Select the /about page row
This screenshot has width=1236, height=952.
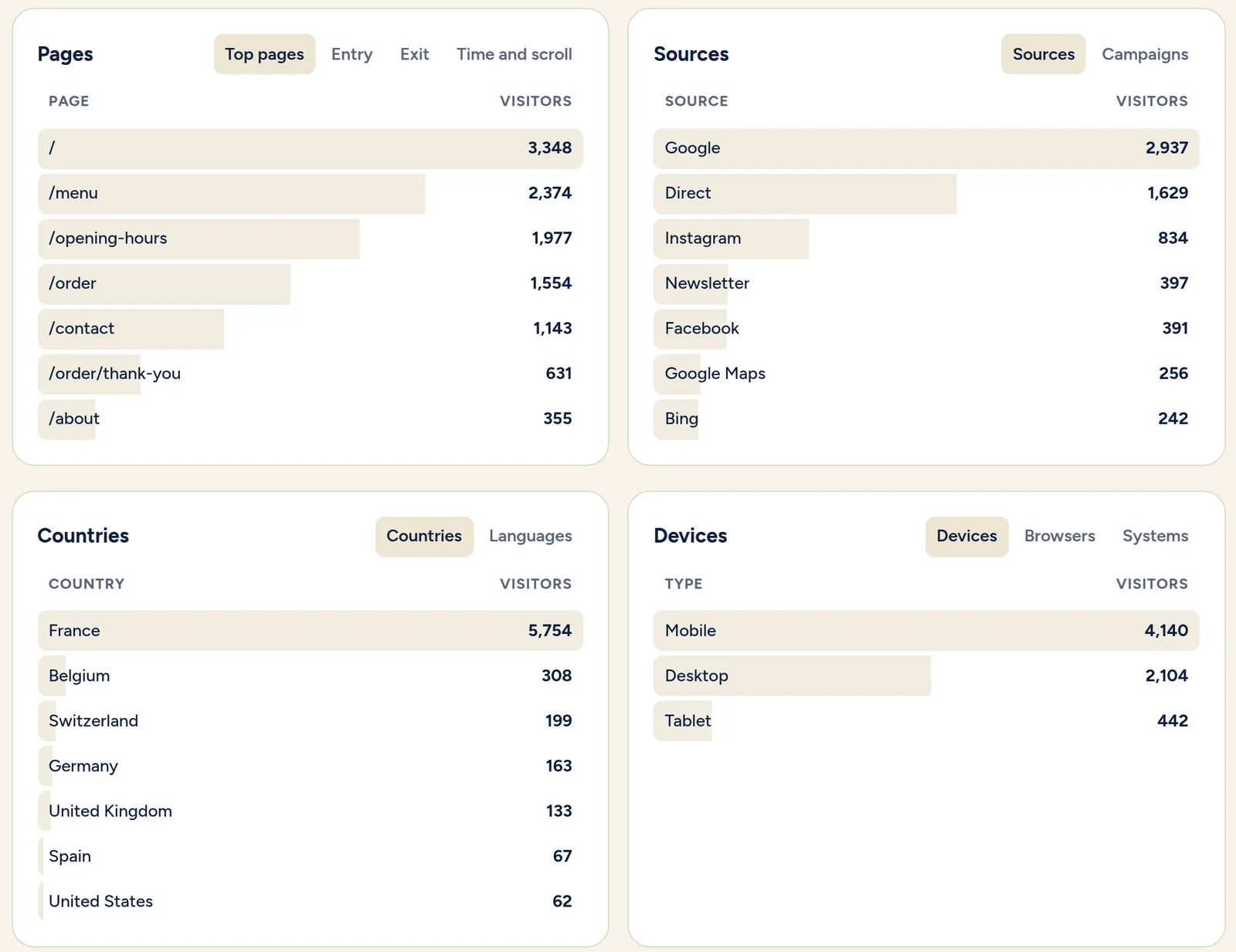pyautogui.click(x=310, y=419)
